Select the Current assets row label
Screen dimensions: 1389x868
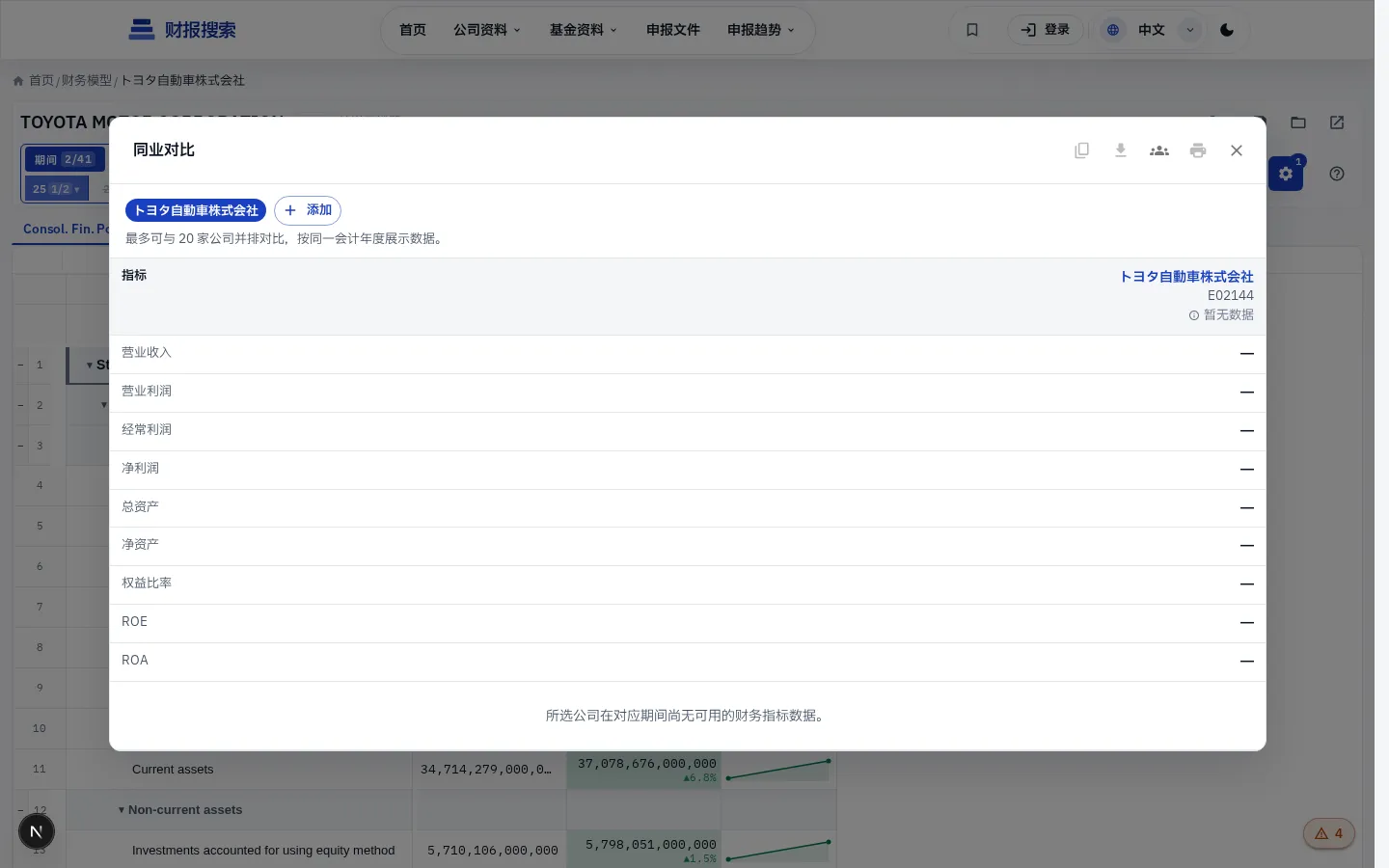[173, 770]
